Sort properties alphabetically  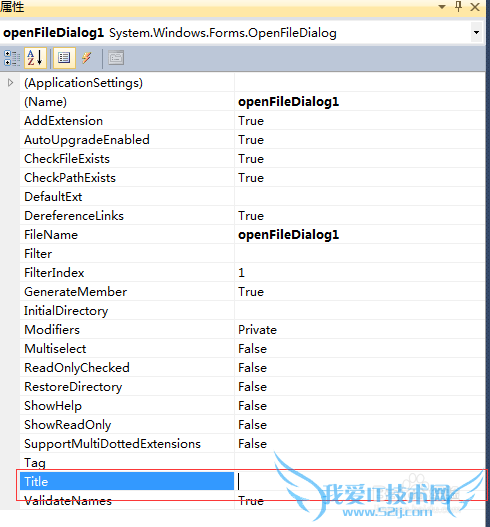(35, 58)
